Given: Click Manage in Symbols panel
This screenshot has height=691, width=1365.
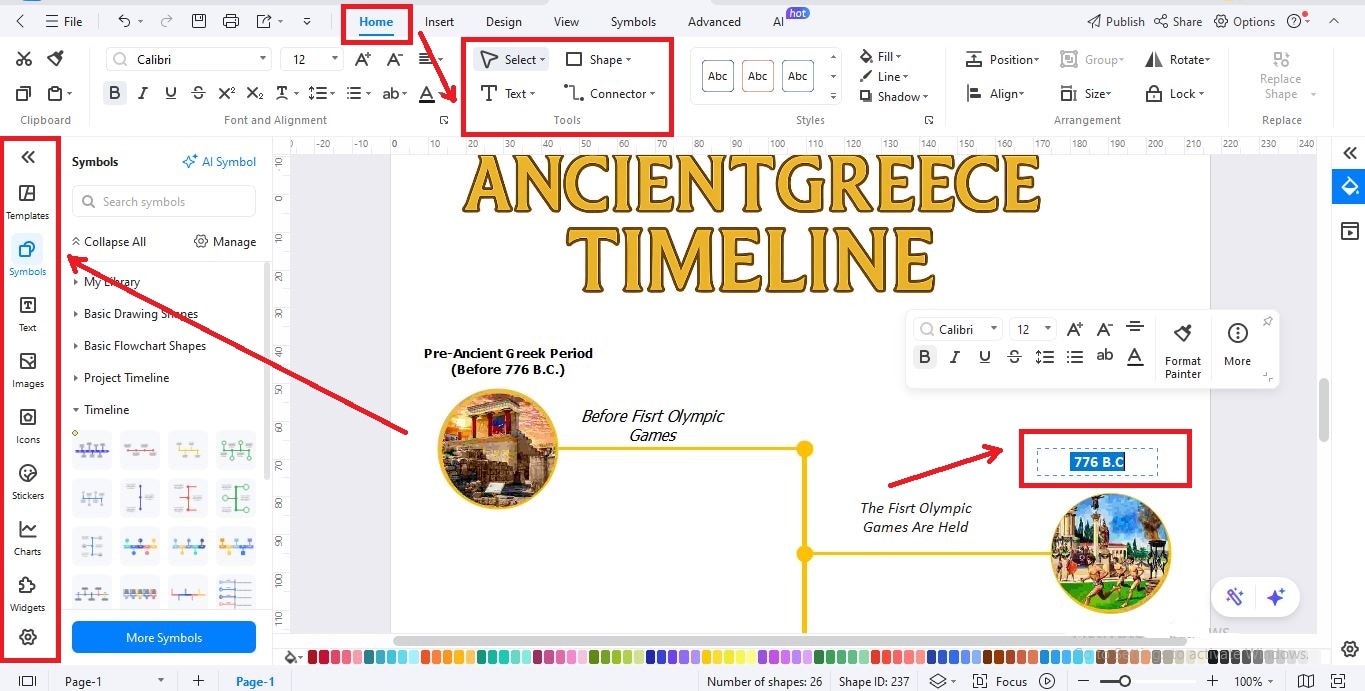Looking at the screenshot, I should coord(225,241).
